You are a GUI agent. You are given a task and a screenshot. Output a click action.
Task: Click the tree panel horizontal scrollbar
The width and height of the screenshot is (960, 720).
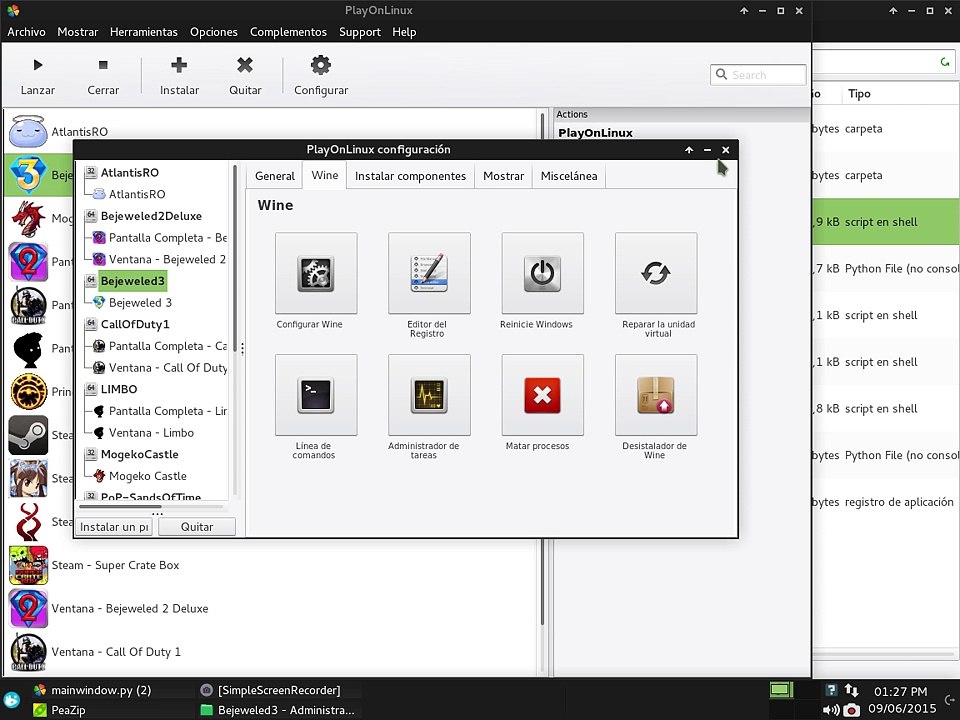[x=121, y=506]
